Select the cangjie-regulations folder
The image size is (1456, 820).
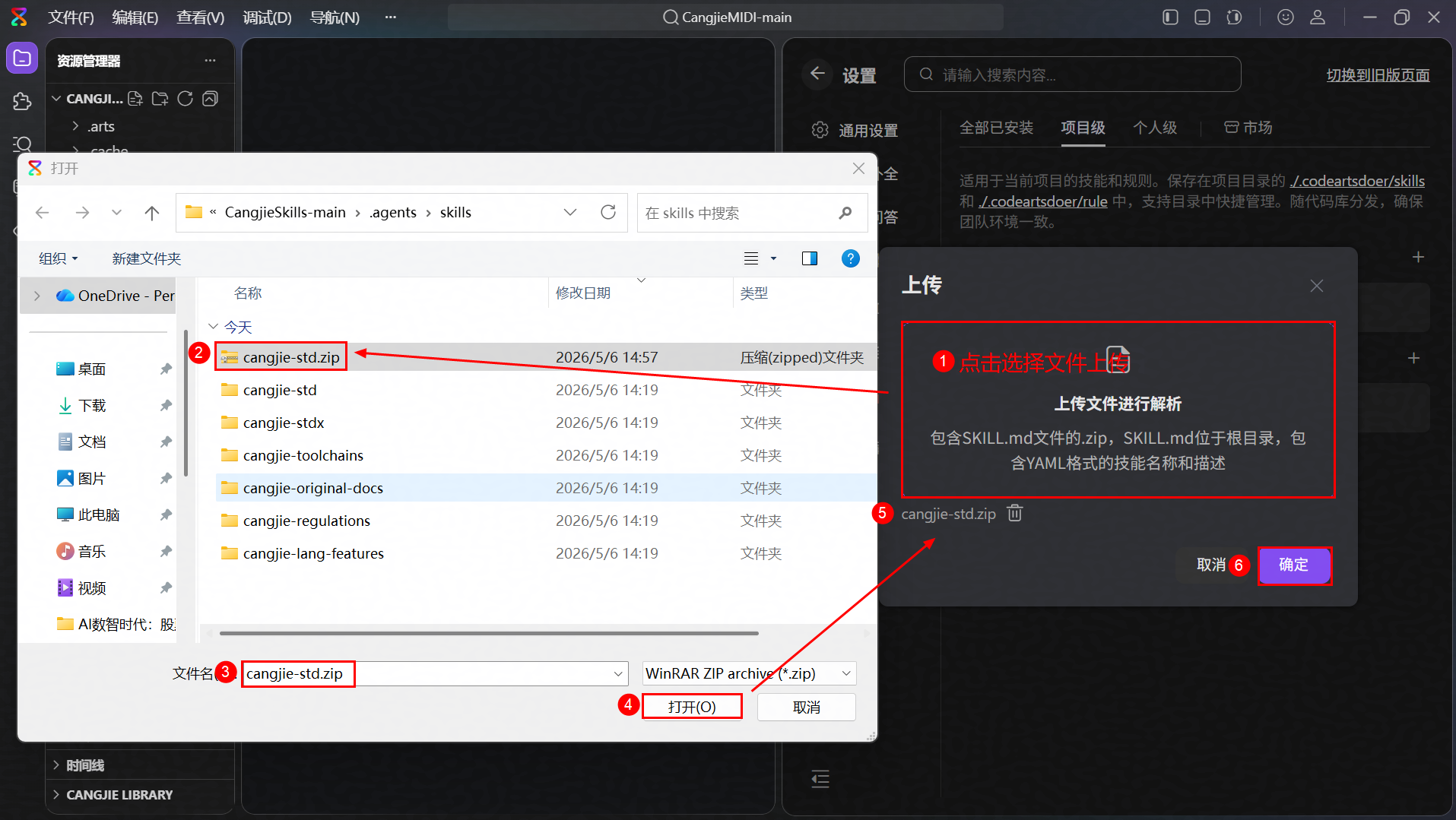(306, 521)
